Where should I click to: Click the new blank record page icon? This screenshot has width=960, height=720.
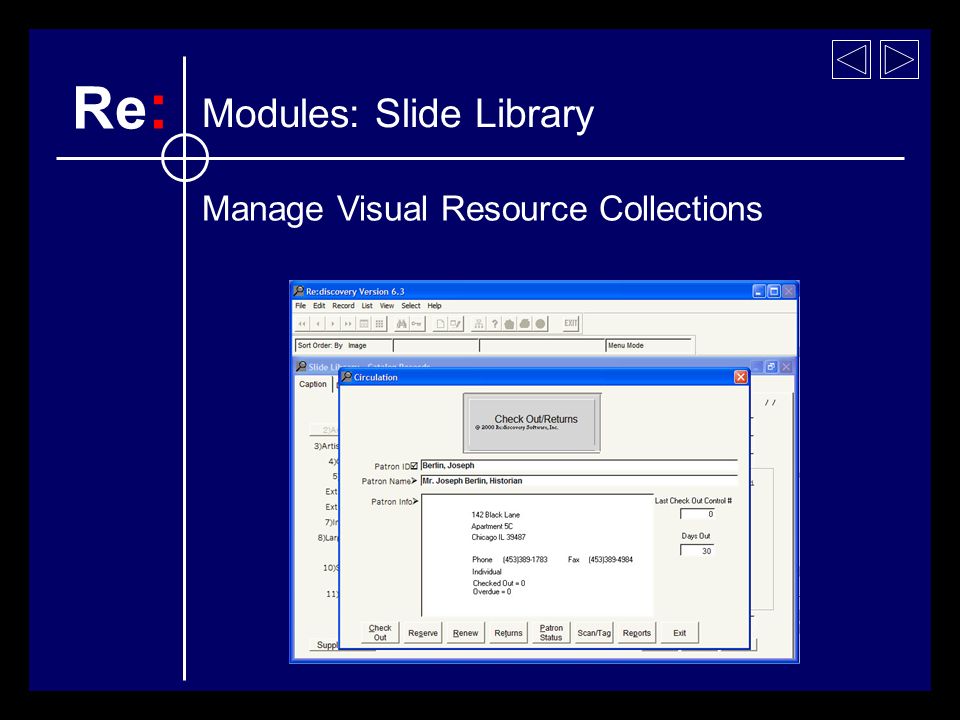click(x=440, y=324)
